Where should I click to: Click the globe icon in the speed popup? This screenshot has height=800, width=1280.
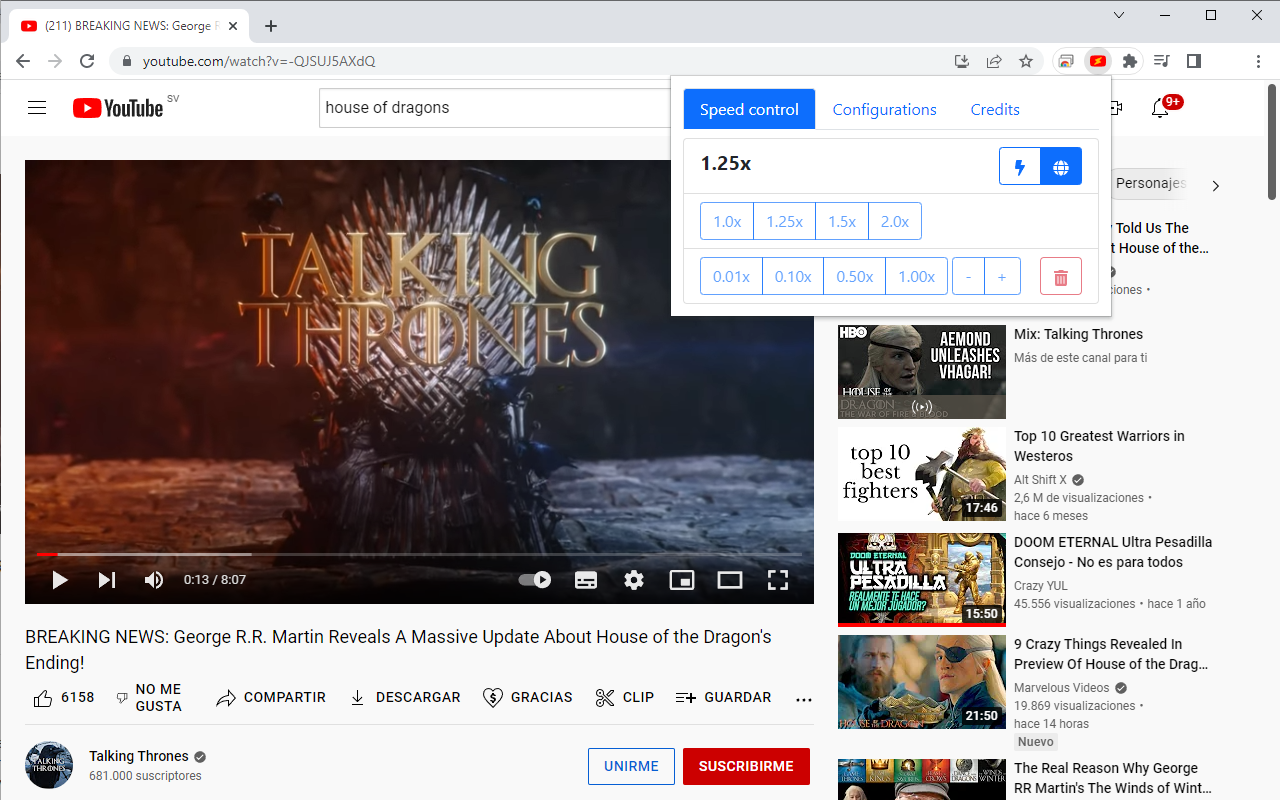[x=1061, y=167]
